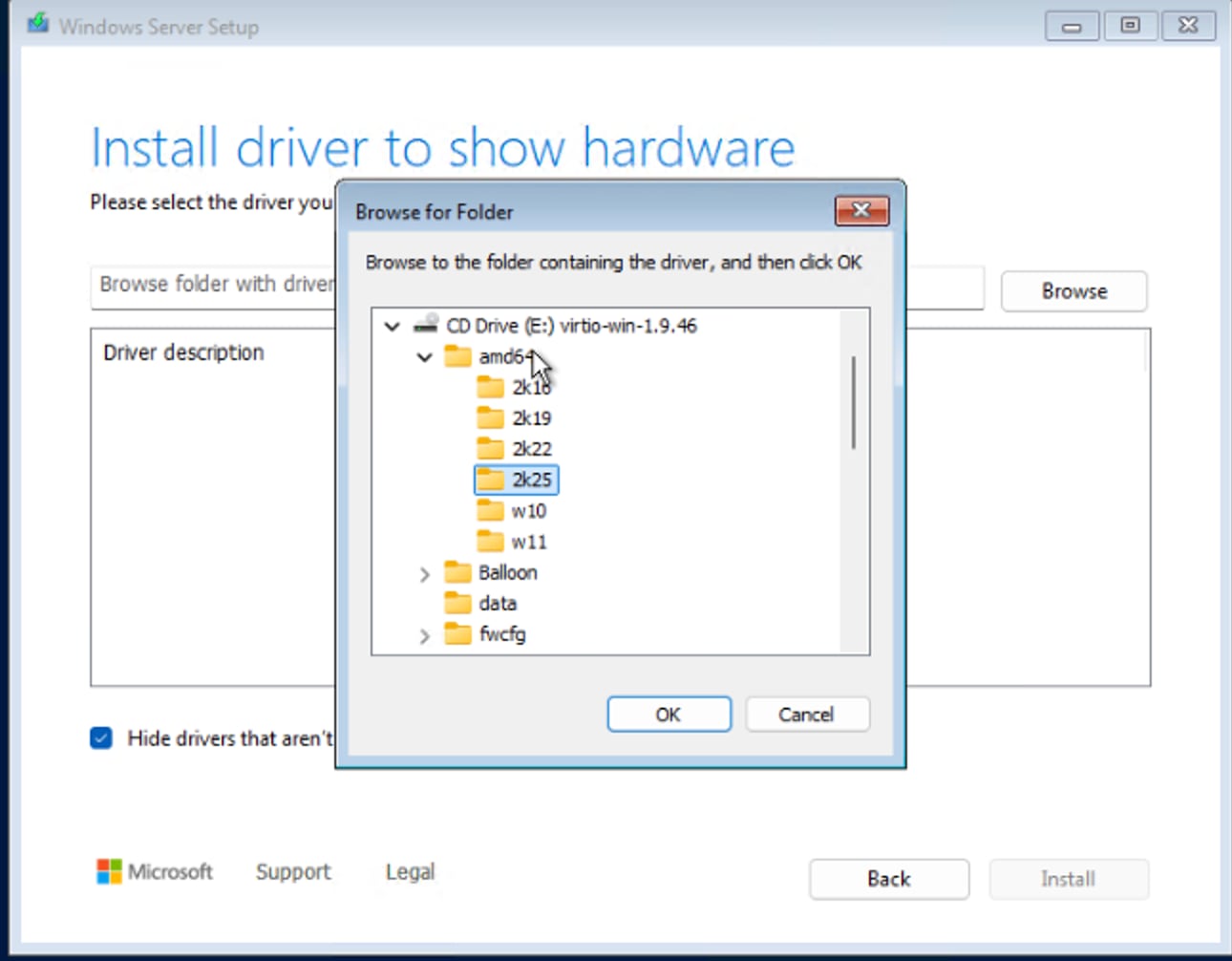Image resolution: width=1232 pixels, height=961 pixels.
Task: Click the Microsoft logo in the footer
Action: tap(109, 871)
